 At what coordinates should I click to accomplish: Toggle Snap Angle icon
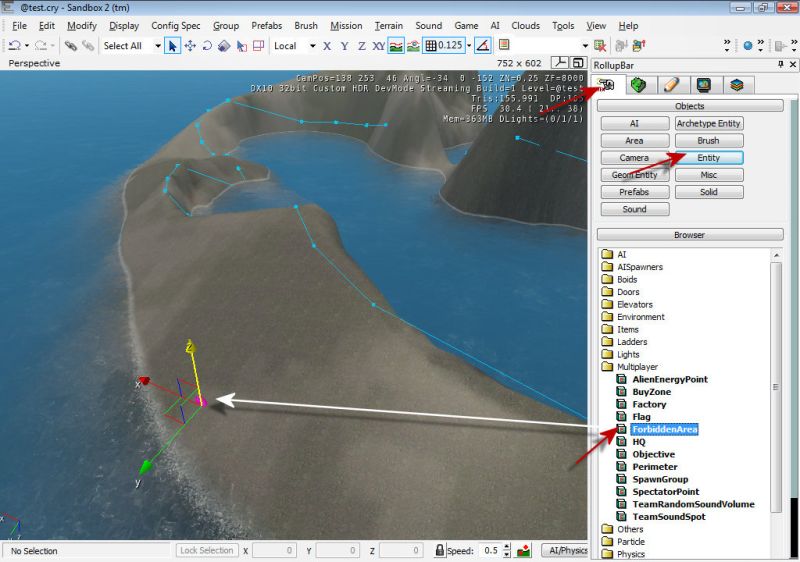pos(483,45)
